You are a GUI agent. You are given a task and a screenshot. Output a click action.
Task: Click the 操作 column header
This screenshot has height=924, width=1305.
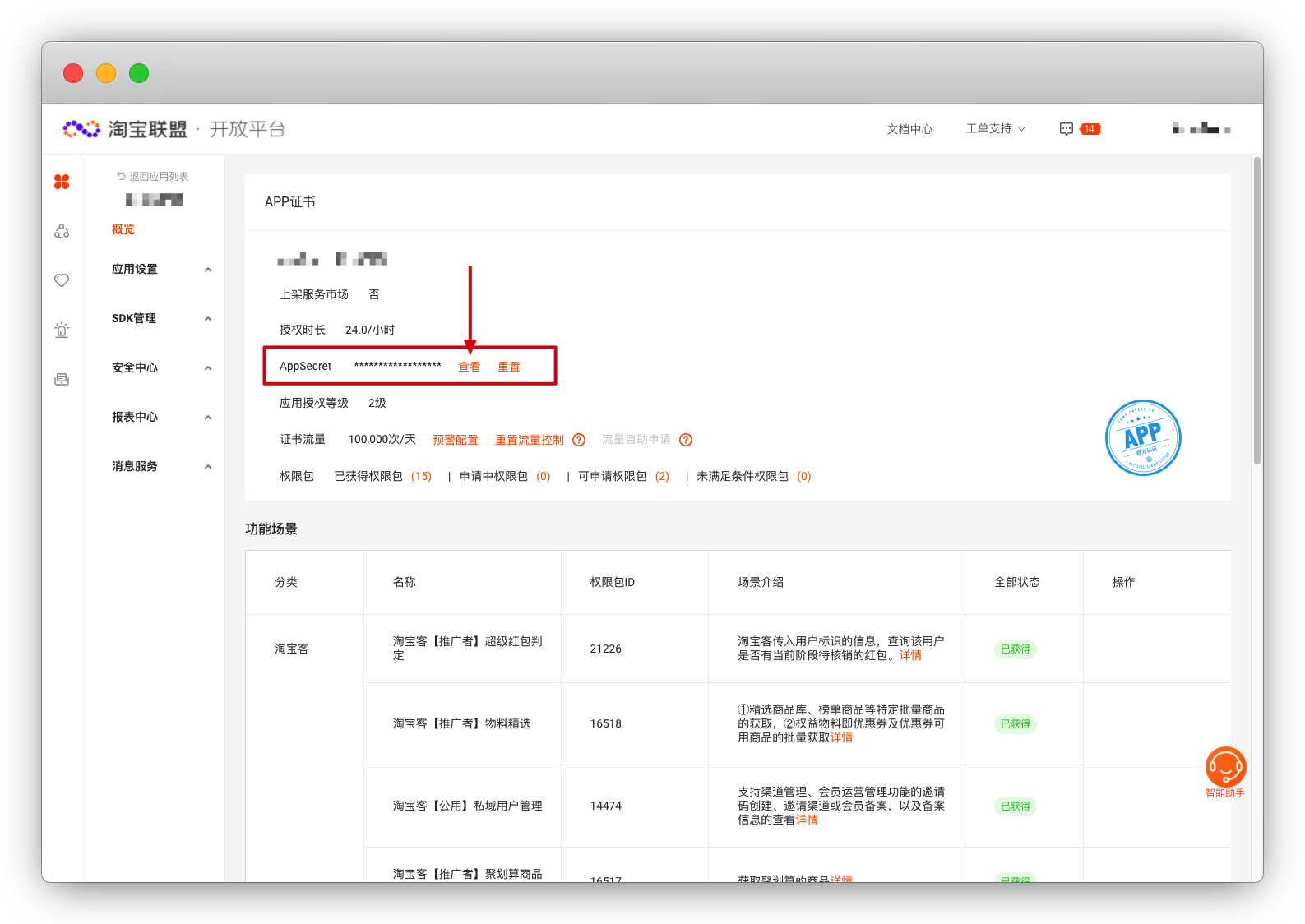click(x=1124, y=582)
